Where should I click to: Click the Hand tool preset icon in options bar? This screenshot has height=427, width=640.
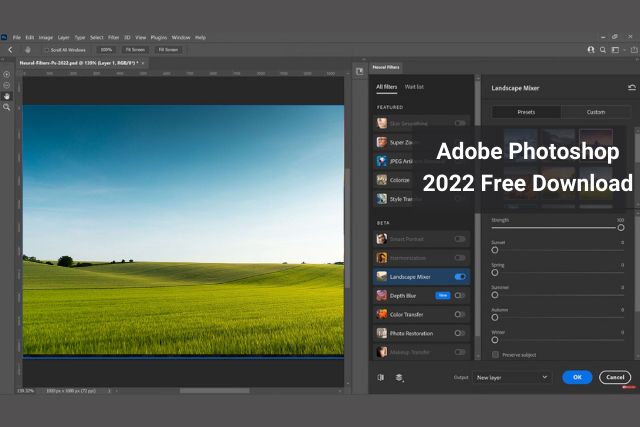(x=28, y=50)
